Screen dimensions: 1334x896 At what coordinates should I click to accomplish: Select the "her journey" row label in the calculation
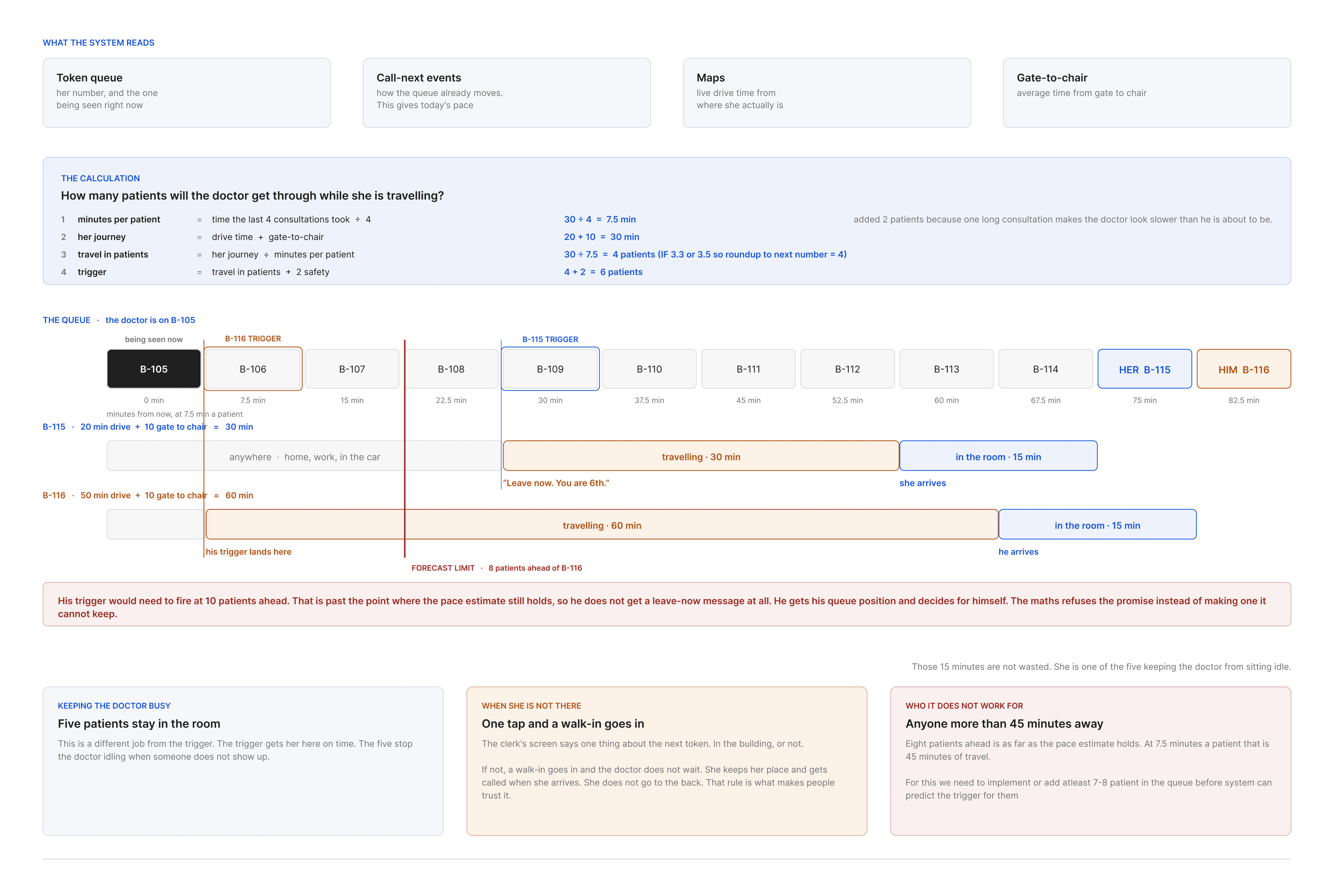(x=102, y=237)
